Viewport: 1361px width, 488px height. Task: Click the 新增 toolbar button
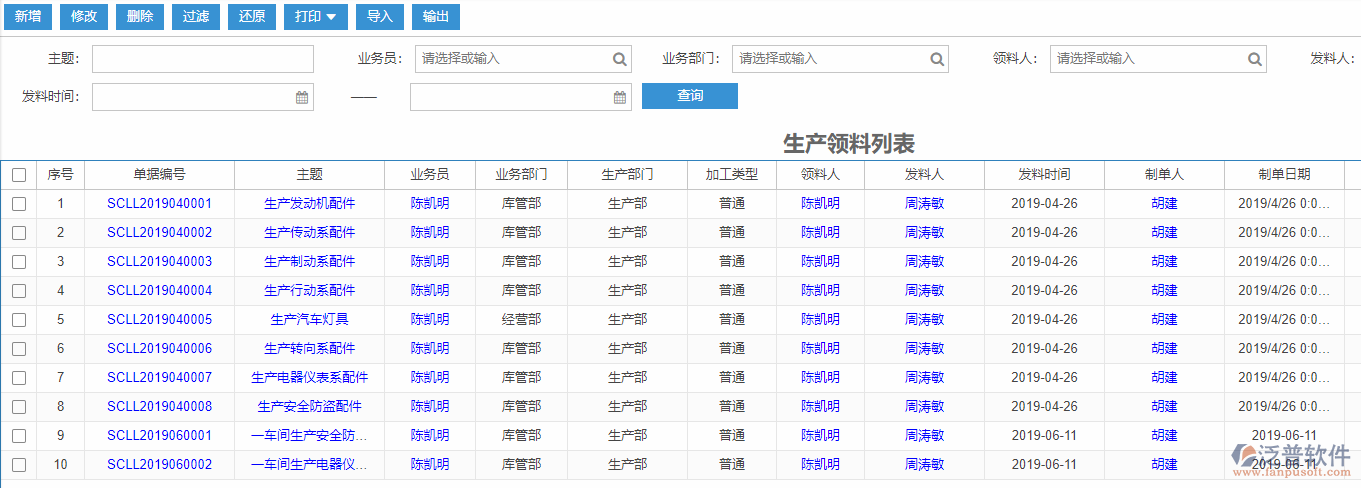27,16
